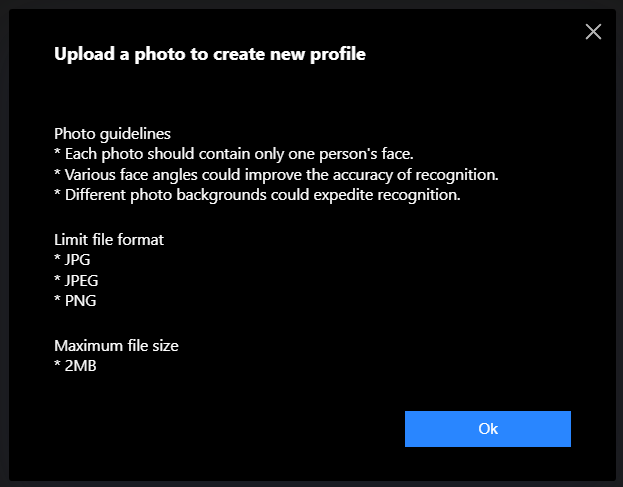Image resolution: width=623 pixels, height=487 pixels.
Task: Close the upload photo dialog
Action: (593, 32)
